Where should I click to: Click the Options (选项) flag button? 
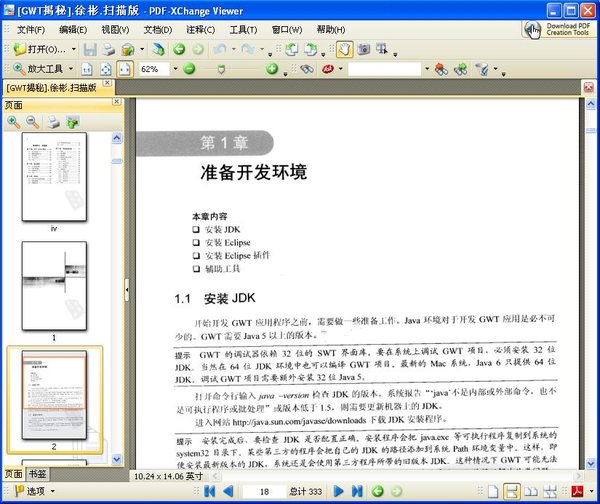click(29, 491)
